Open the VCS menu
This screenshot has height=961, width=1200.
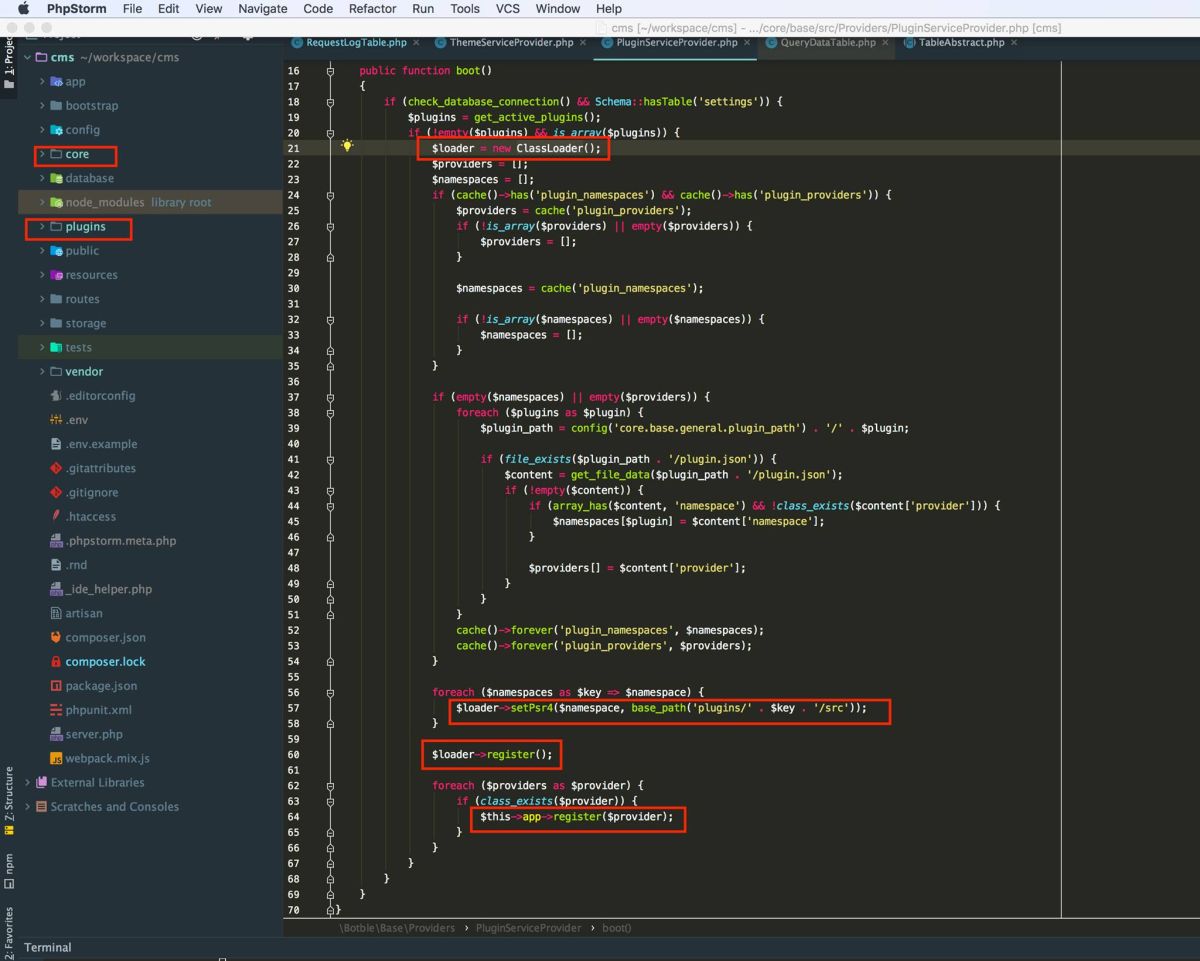[x=508, y=9]
